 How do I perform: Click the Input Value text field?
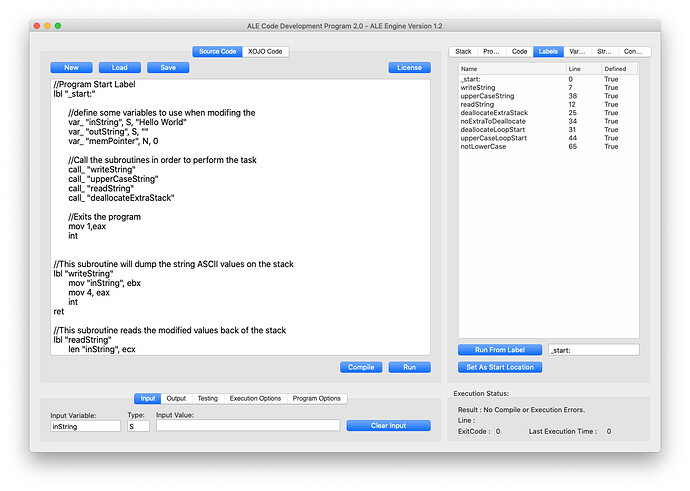[x=247, y=426]
